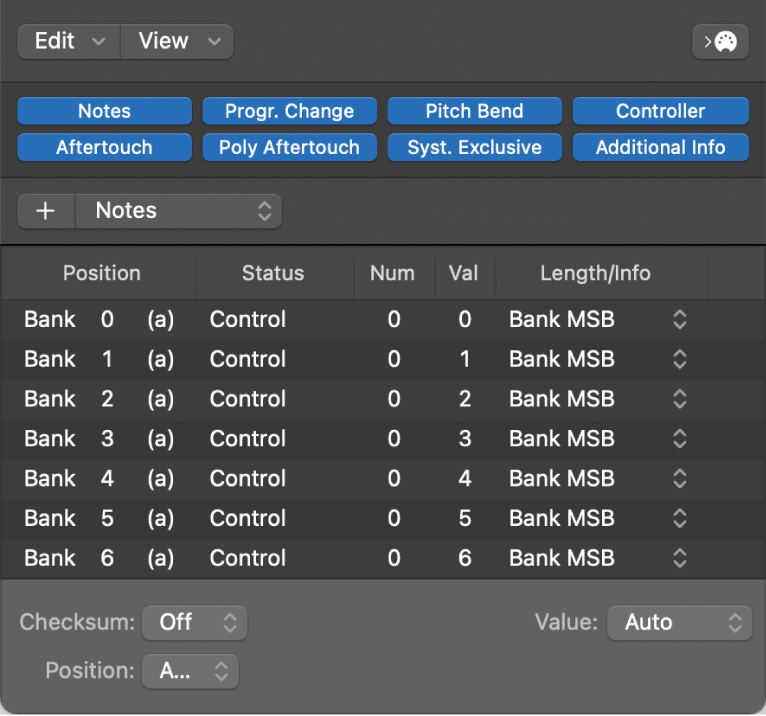The width and height of the screenshot is (766, 716).
Task: Toggle the Syst. Exclusive filter button
Action: coord(475,147)
